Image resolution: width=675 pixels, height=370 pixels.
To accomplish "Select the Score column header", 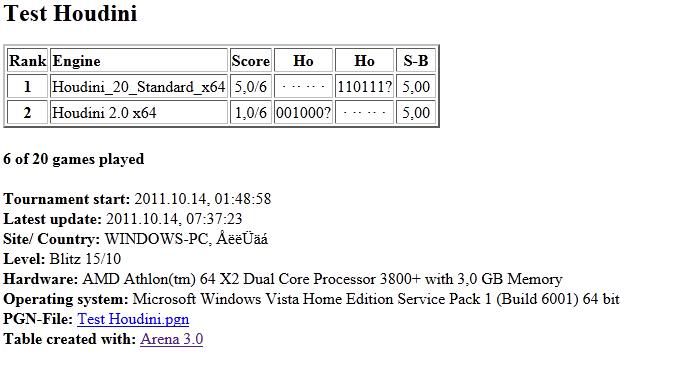I will (x=251, y=60).
